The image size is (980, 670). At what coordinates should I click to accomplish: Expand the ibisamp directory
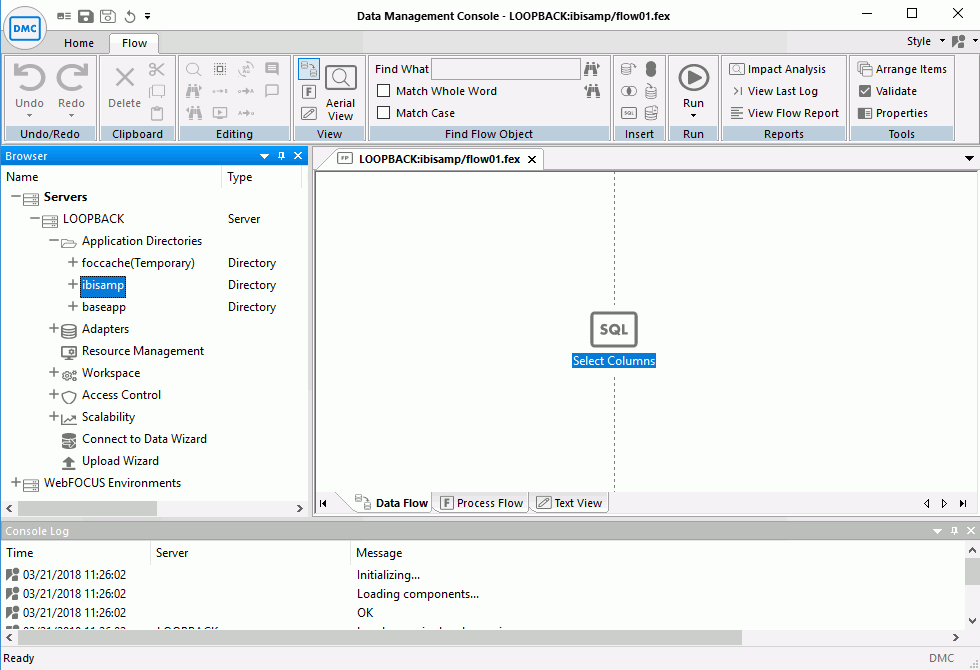tap(73, 284)
